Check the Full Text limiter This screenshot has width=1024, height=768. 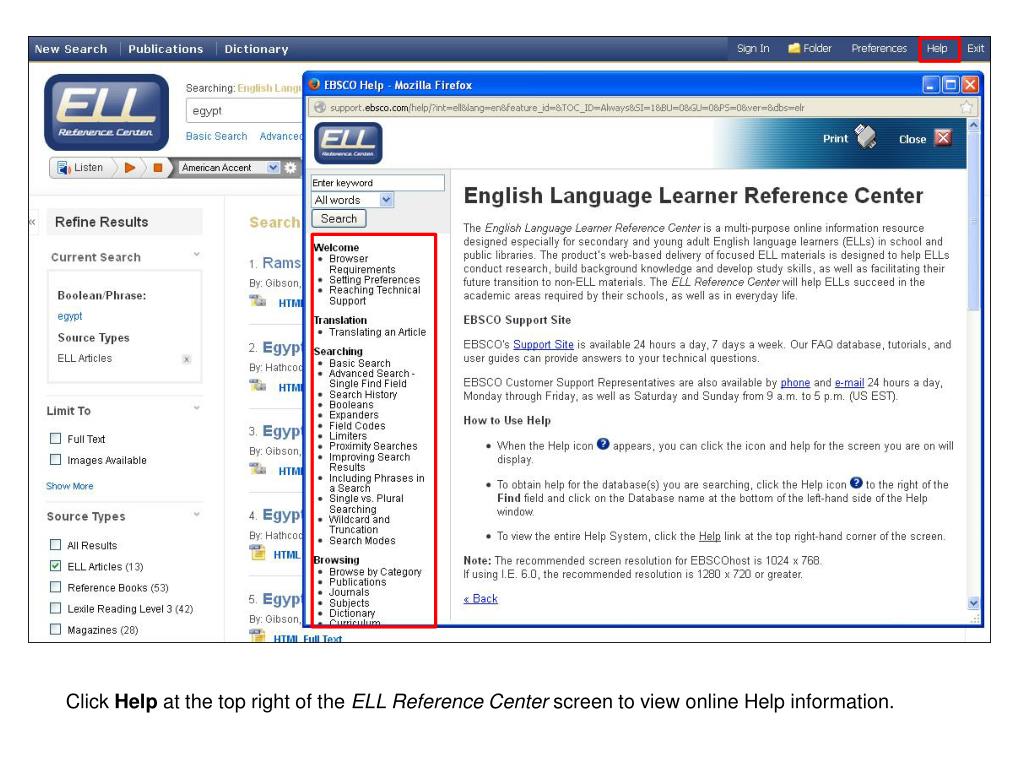(x=56, y=439)
